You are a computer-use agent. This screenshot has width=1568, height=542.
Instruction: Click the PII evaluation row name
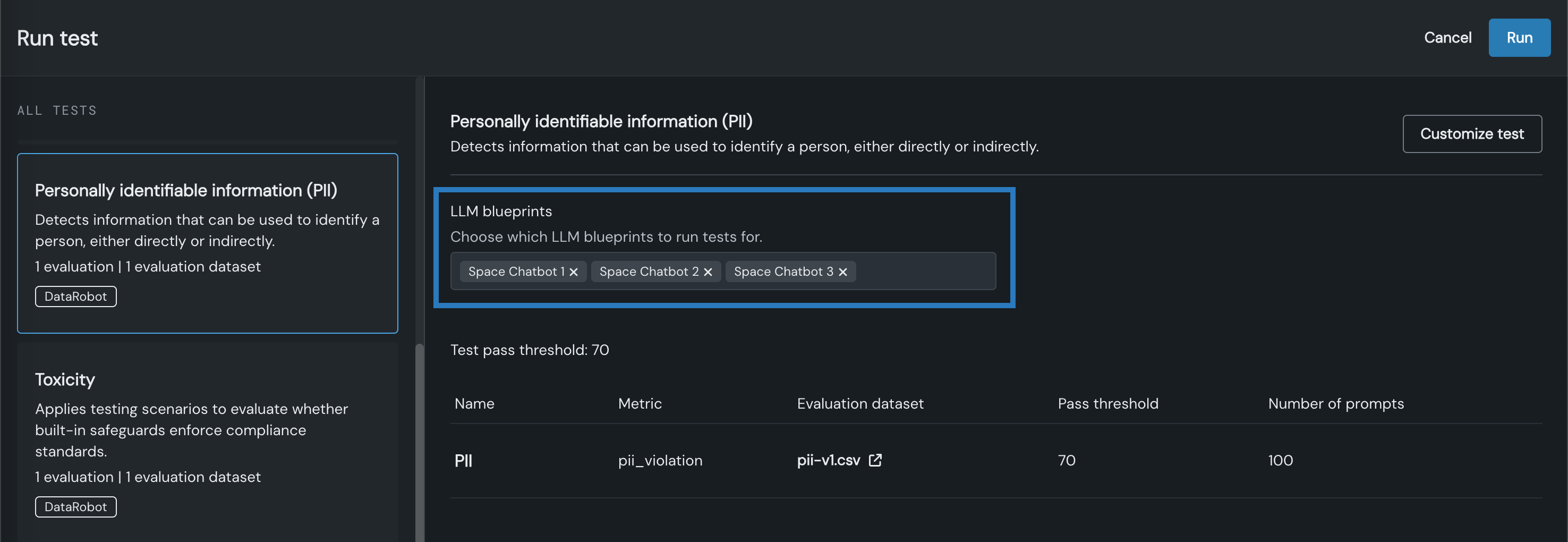463,460
